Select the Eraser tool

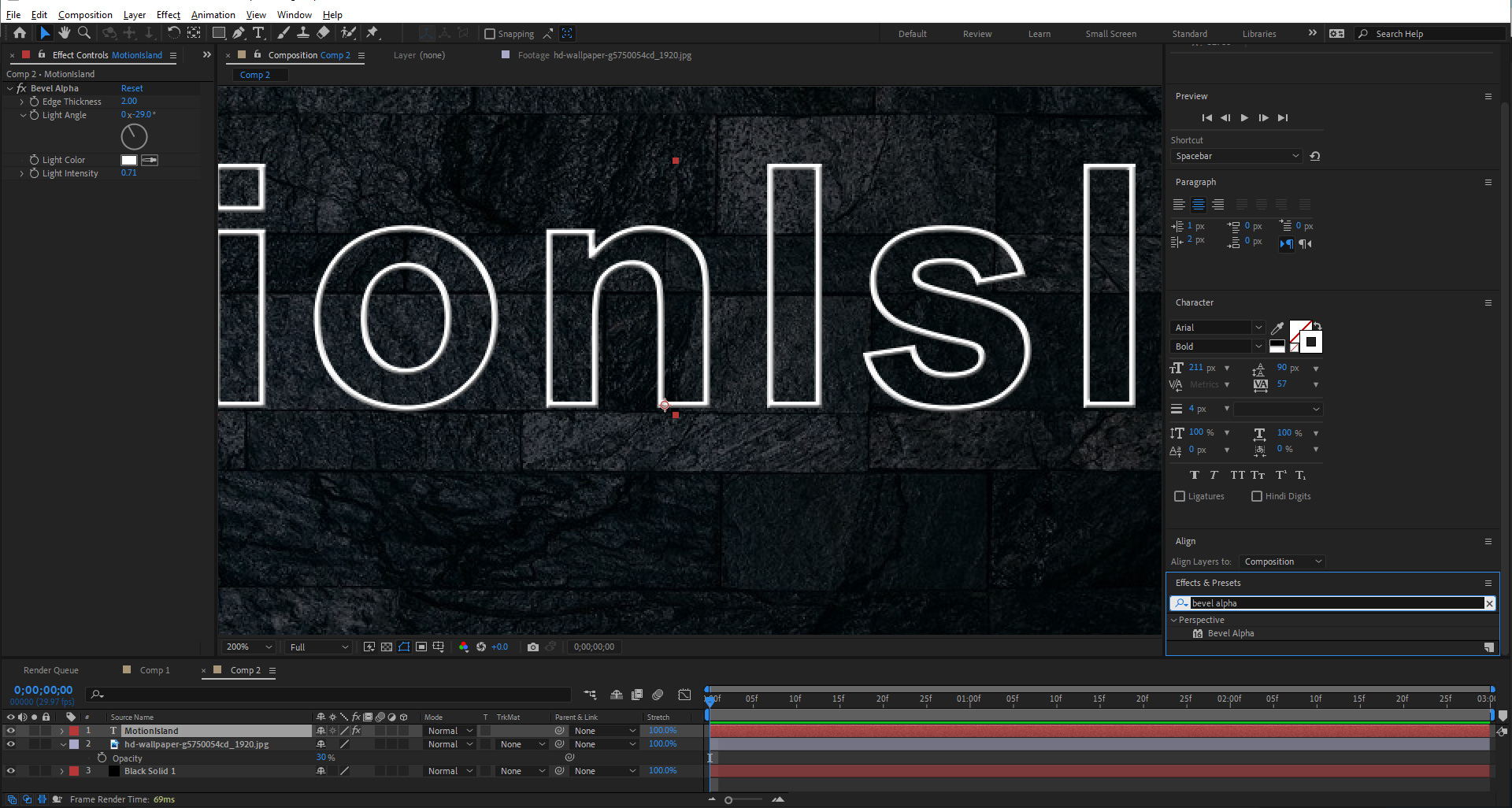[323, 33]
